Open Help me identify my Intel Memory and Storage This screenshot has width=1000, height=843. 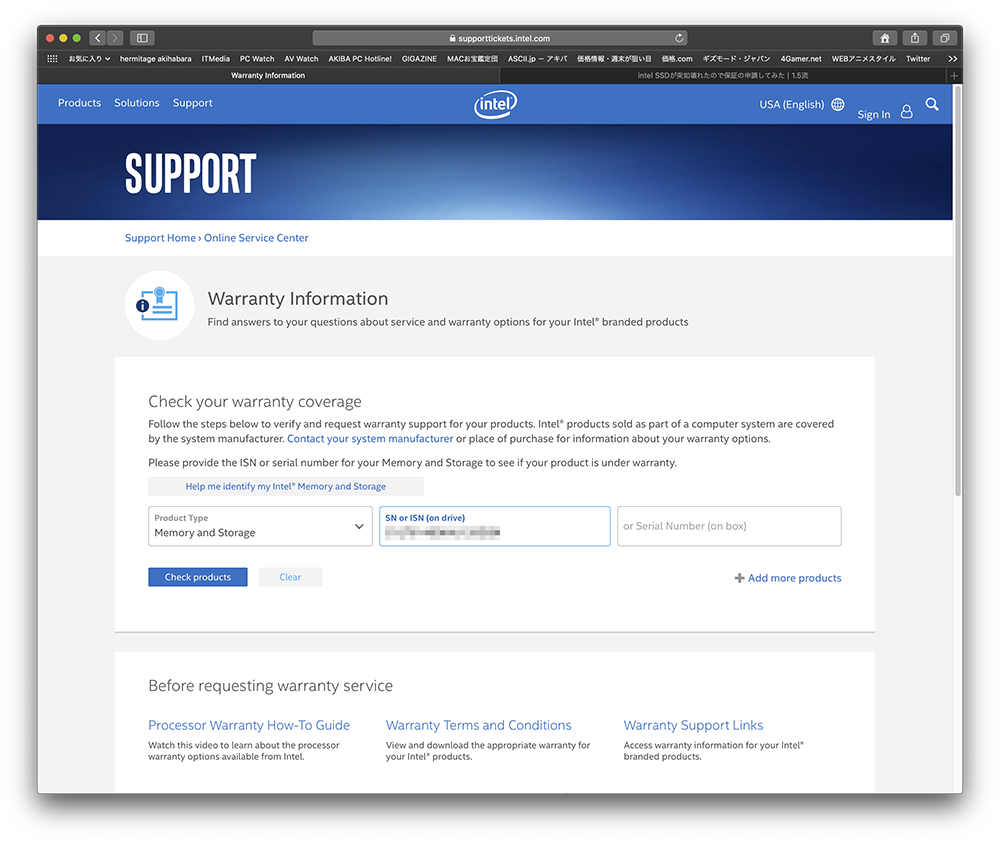pyautogui.click(x=286, y=486)
